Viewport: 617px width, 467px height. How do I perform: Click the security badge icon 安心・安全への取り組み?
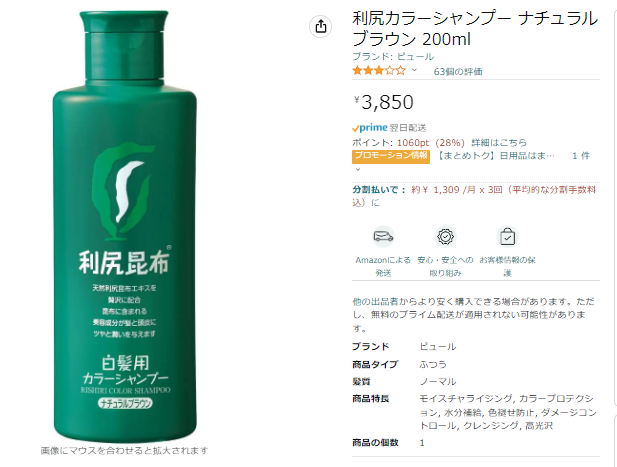(445, 236)
